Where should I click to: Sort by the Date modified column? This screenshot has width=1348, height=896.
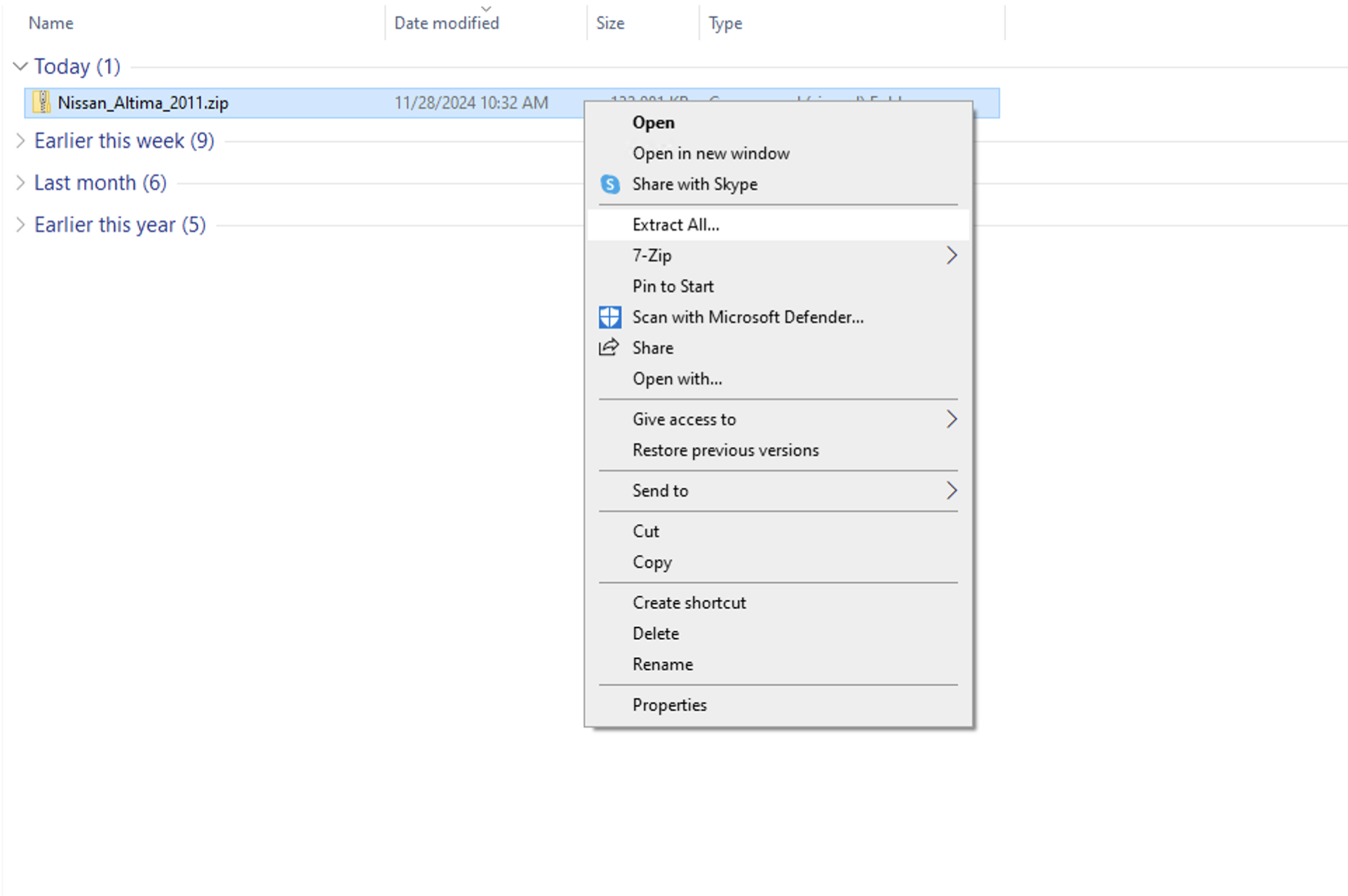[446, 23]
